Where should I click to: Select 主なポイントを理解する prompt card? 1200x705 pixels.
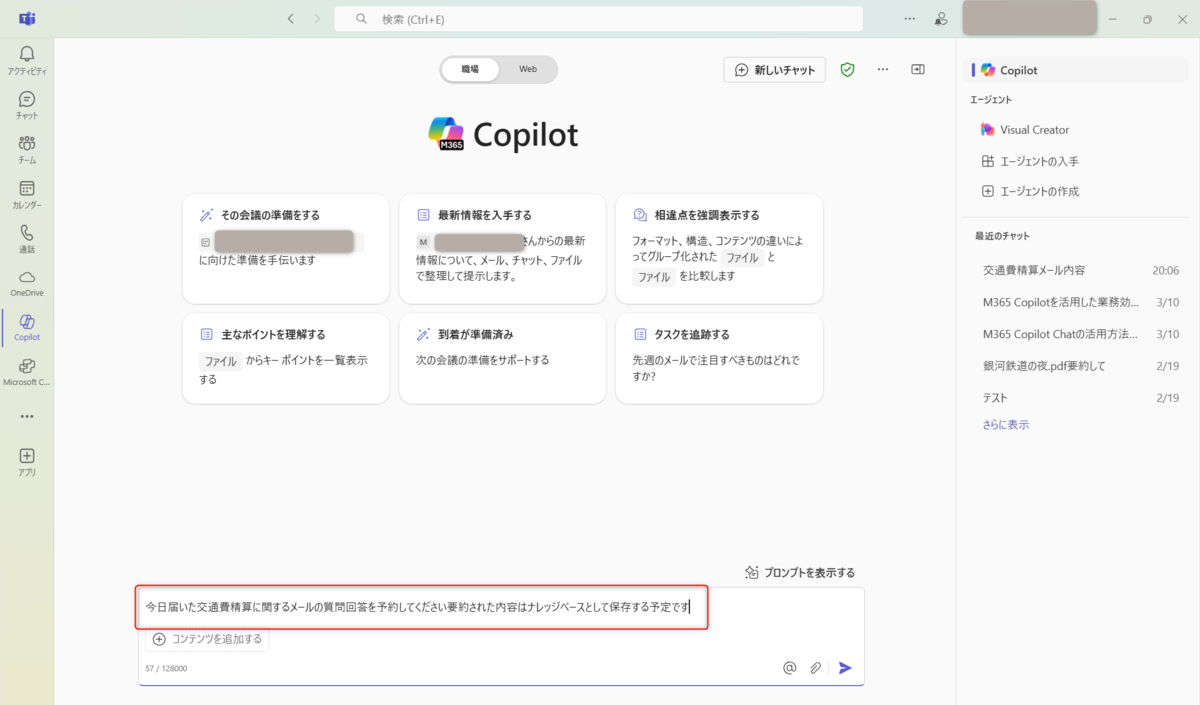[x=286, y=358]
